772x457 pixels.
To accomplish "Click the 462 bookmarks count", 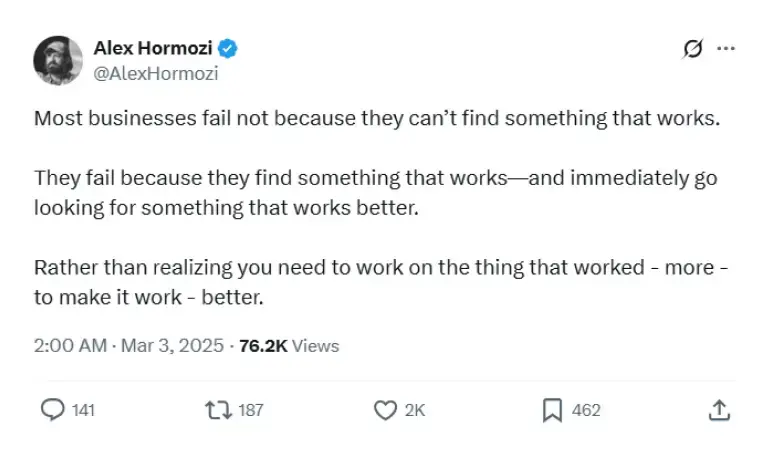I will [x=586, y=410].
